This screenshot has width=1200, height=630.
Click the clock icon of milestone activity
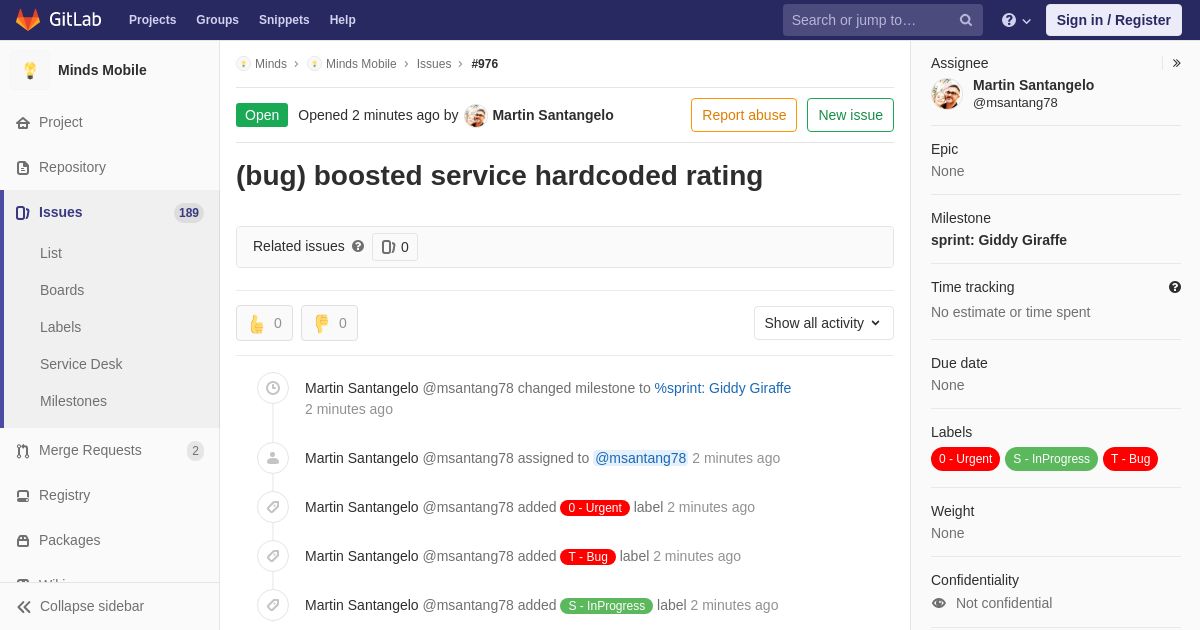point(273,388)
